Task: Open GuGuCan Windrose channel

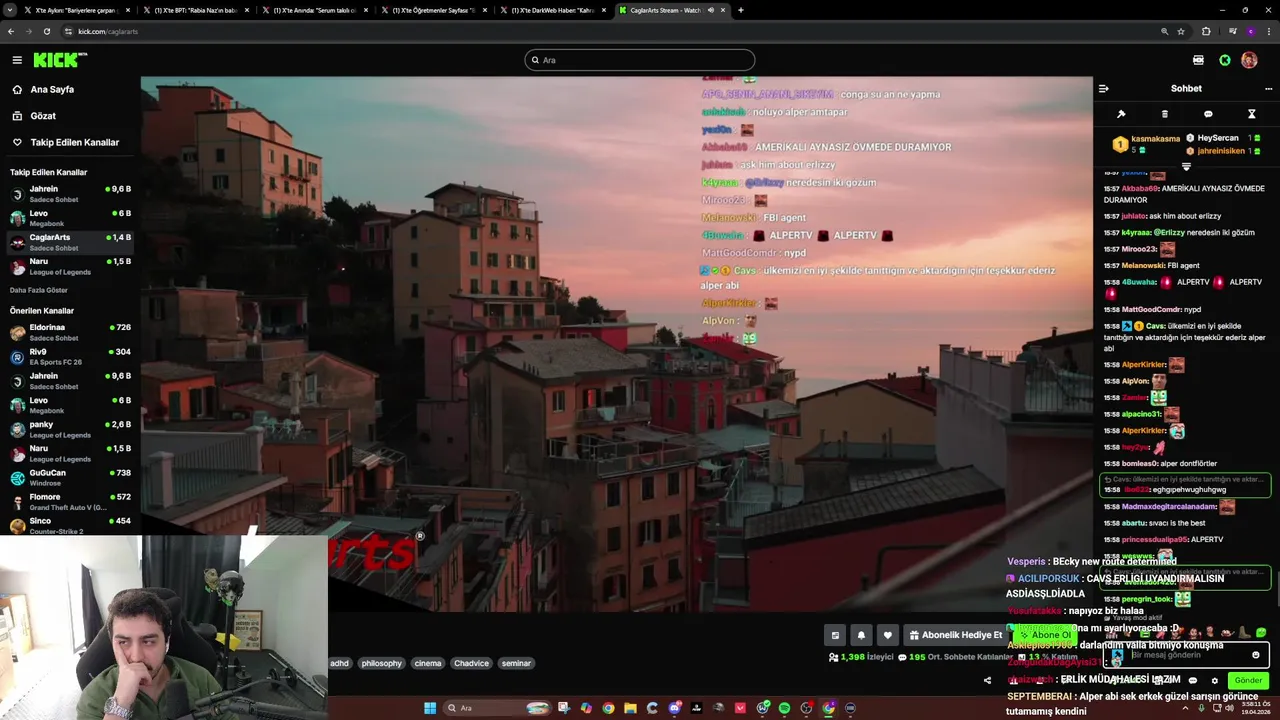Action: tap(70, 477)
